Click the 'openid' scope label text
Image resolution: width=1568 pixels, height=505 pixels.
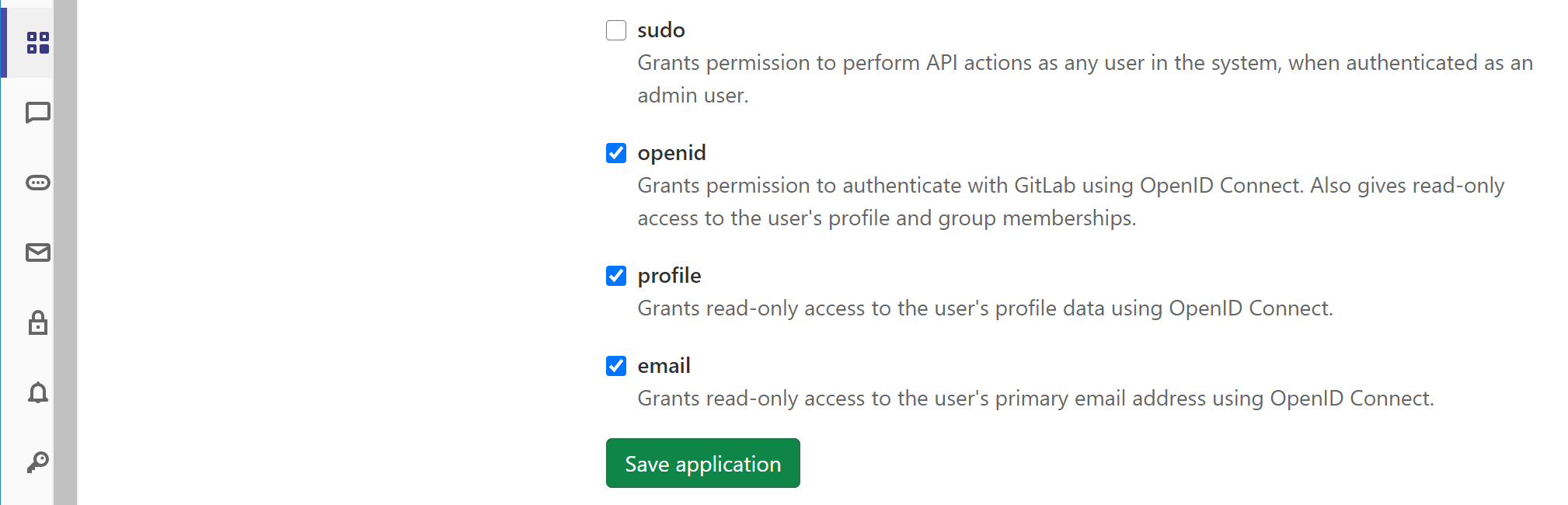(671, 153)
